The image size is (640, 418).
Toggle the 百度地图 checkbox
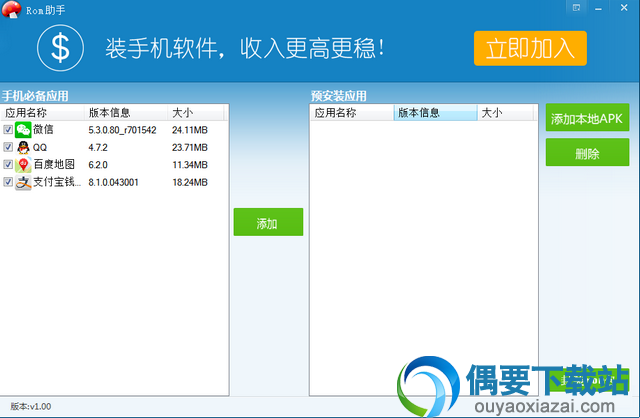click(x=8, y=165)
